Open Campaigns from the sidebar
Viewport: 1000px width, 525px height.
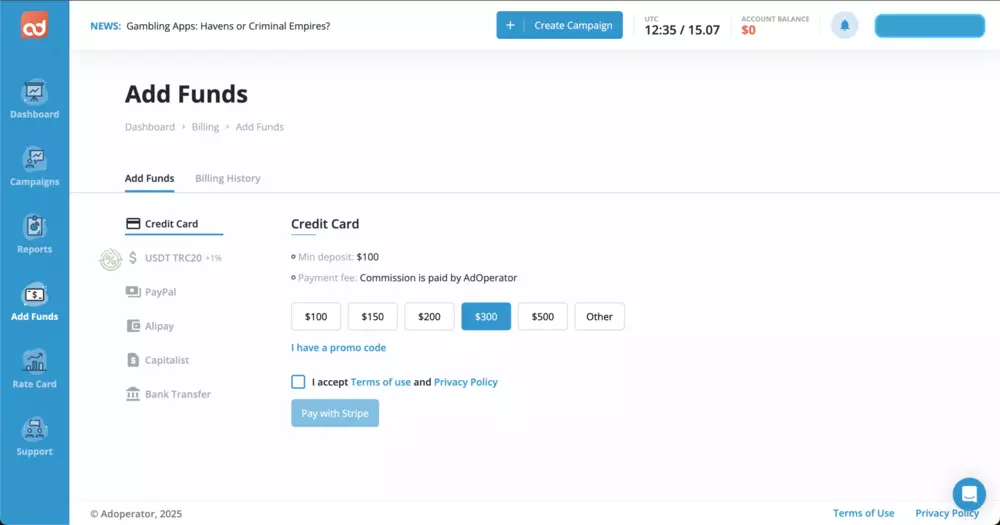[34, 167]
